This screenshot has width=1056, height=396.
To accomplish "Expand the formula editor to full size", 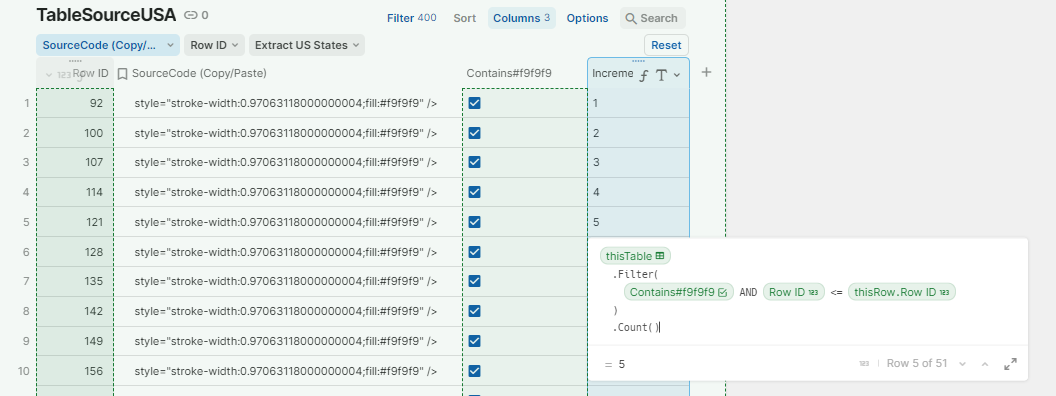I will pos(1010,364).
